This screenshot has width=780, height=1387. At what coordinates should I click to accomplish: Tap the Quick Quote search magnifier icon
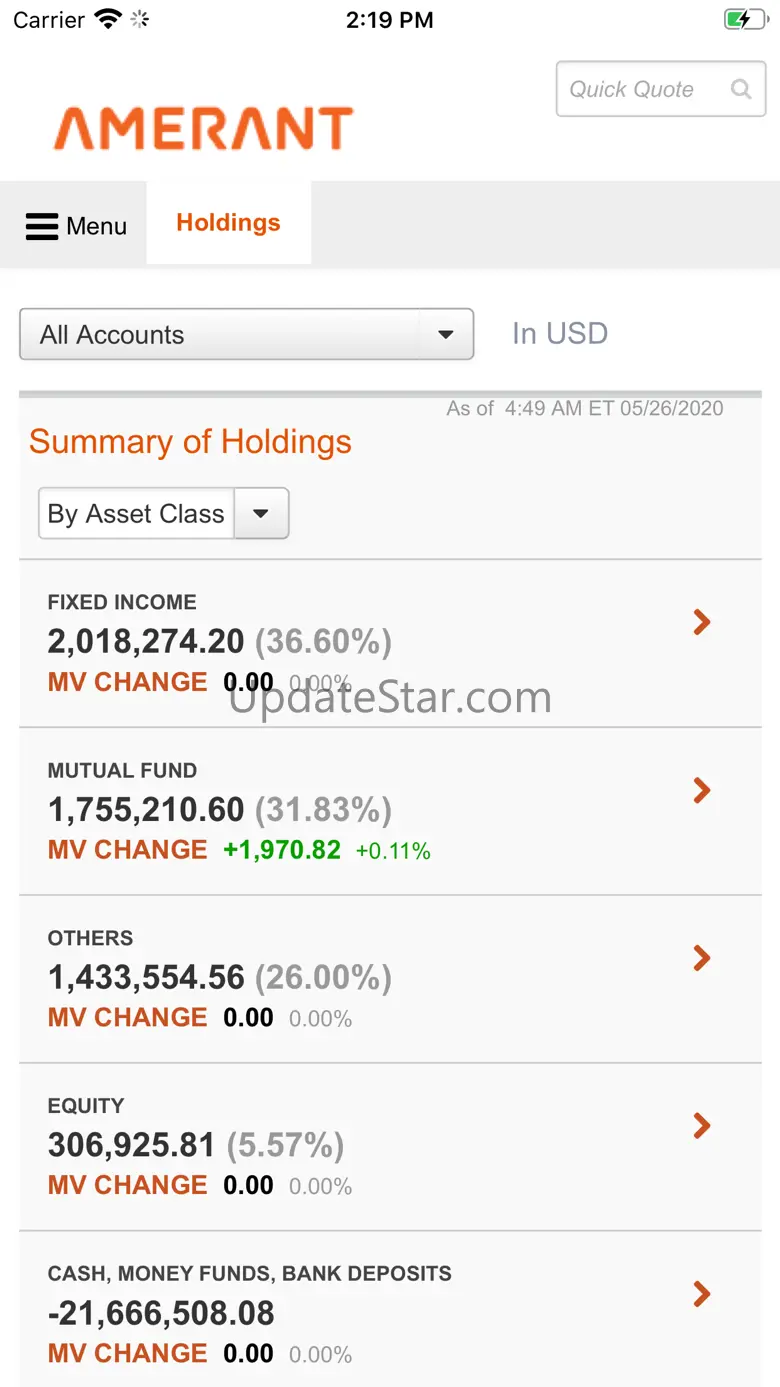click(741, 89)
